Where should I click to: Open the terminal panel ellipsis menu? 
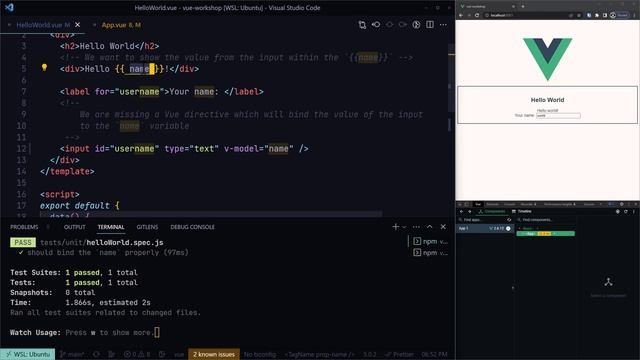pyautogui.click(x=416, y=227)
